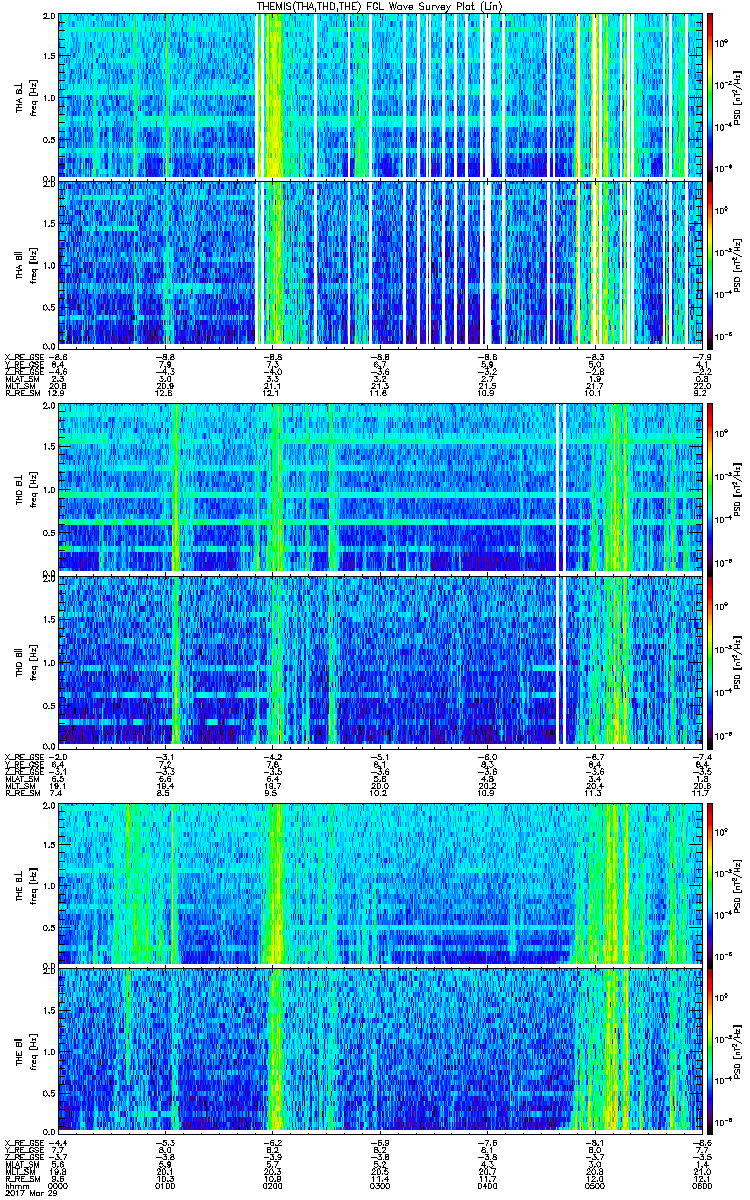Click the 'THE B∥ freq [Hz]' y-axis label
The image size is (750, 1200).
[x=27, y=1050]
